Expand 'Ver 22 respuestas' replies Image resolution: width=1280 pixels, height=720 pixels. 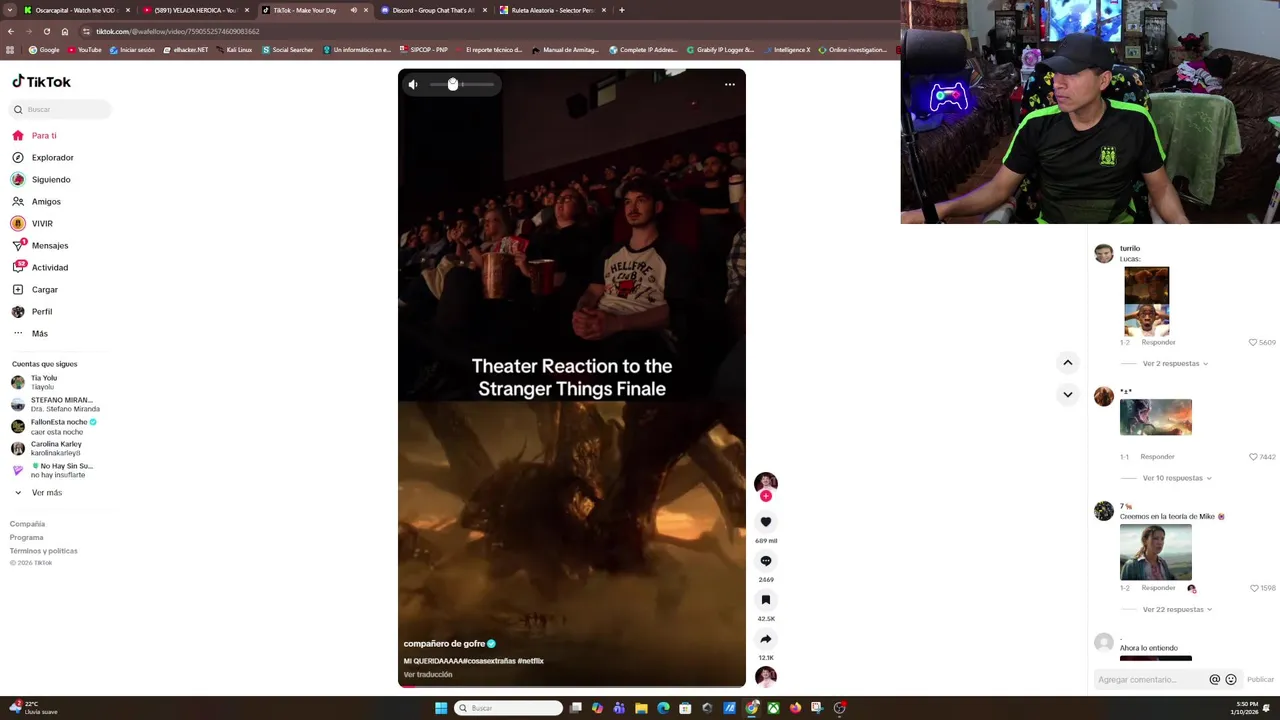point(1177,609)
